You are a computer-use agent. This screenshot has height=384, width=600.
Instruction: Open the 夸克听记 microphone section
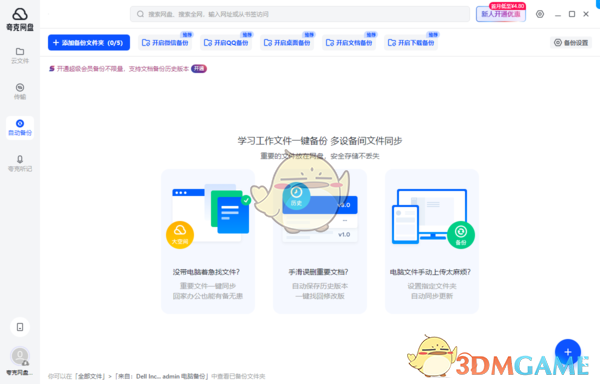point(20,163)
